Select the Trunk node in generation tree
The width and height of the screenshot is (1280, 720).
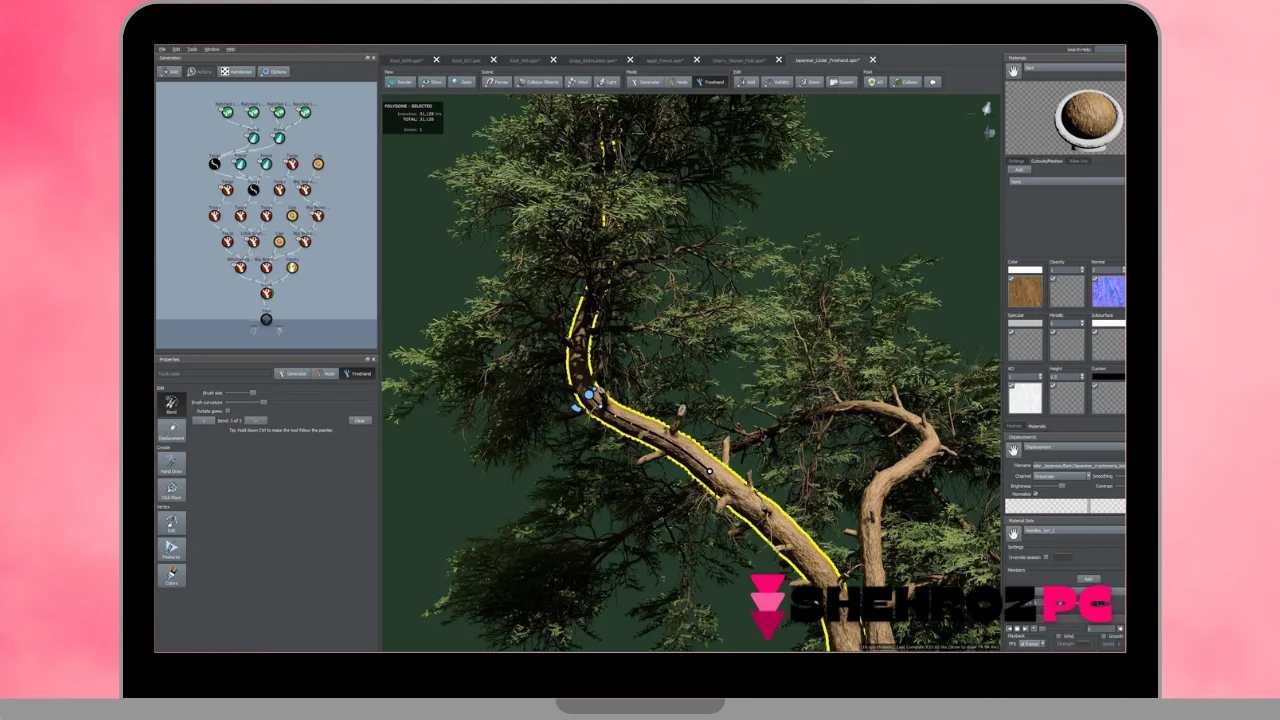tap(266, 293)
